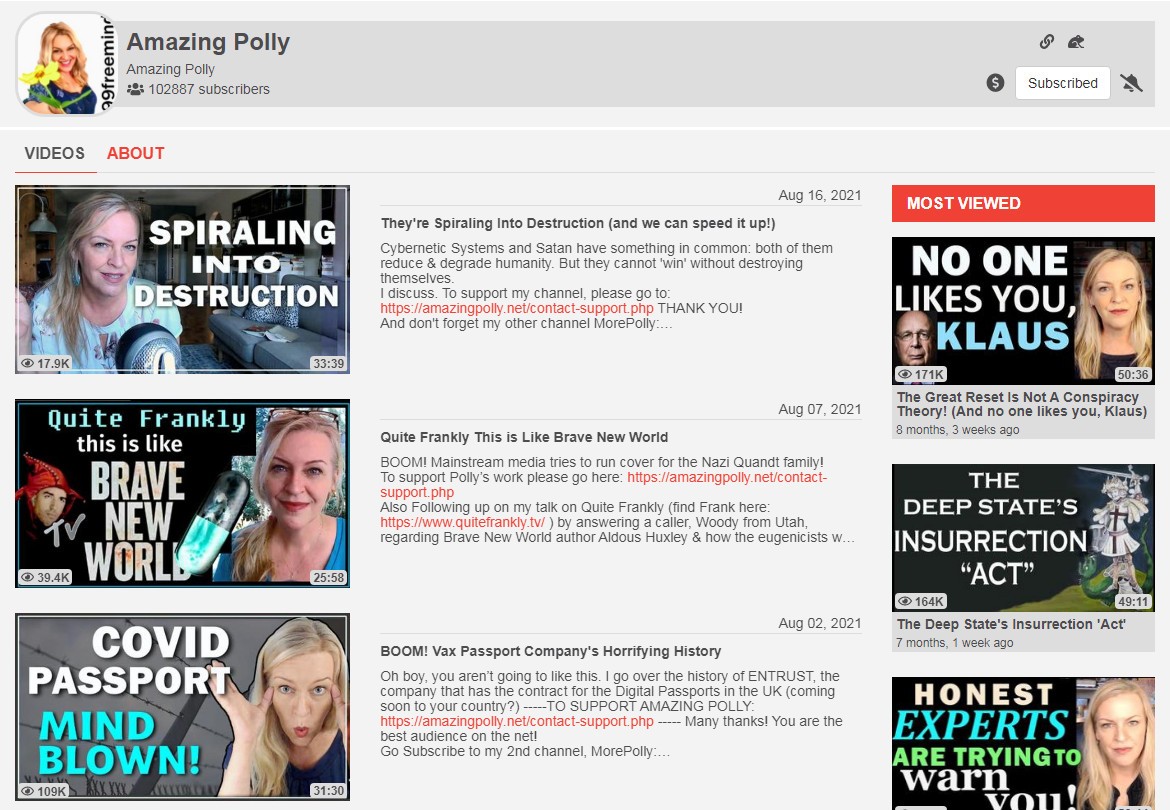Select the VIDEOS tab
The image size is (1170, 810).
tap(55, 153)
